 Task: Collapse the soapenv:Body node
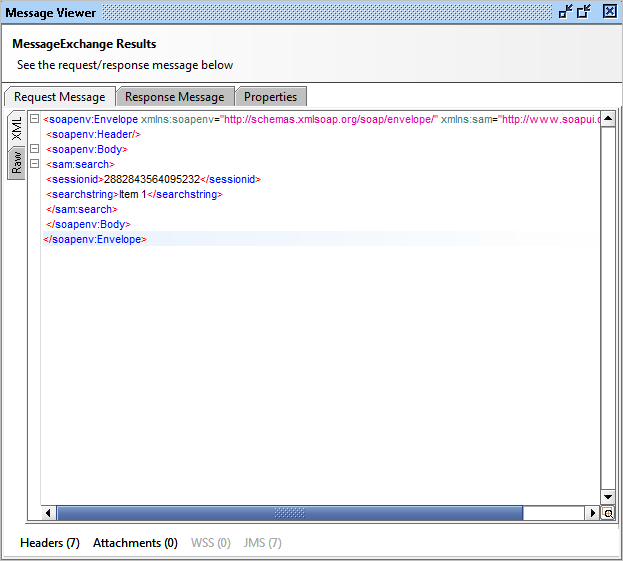coord(35,149)
